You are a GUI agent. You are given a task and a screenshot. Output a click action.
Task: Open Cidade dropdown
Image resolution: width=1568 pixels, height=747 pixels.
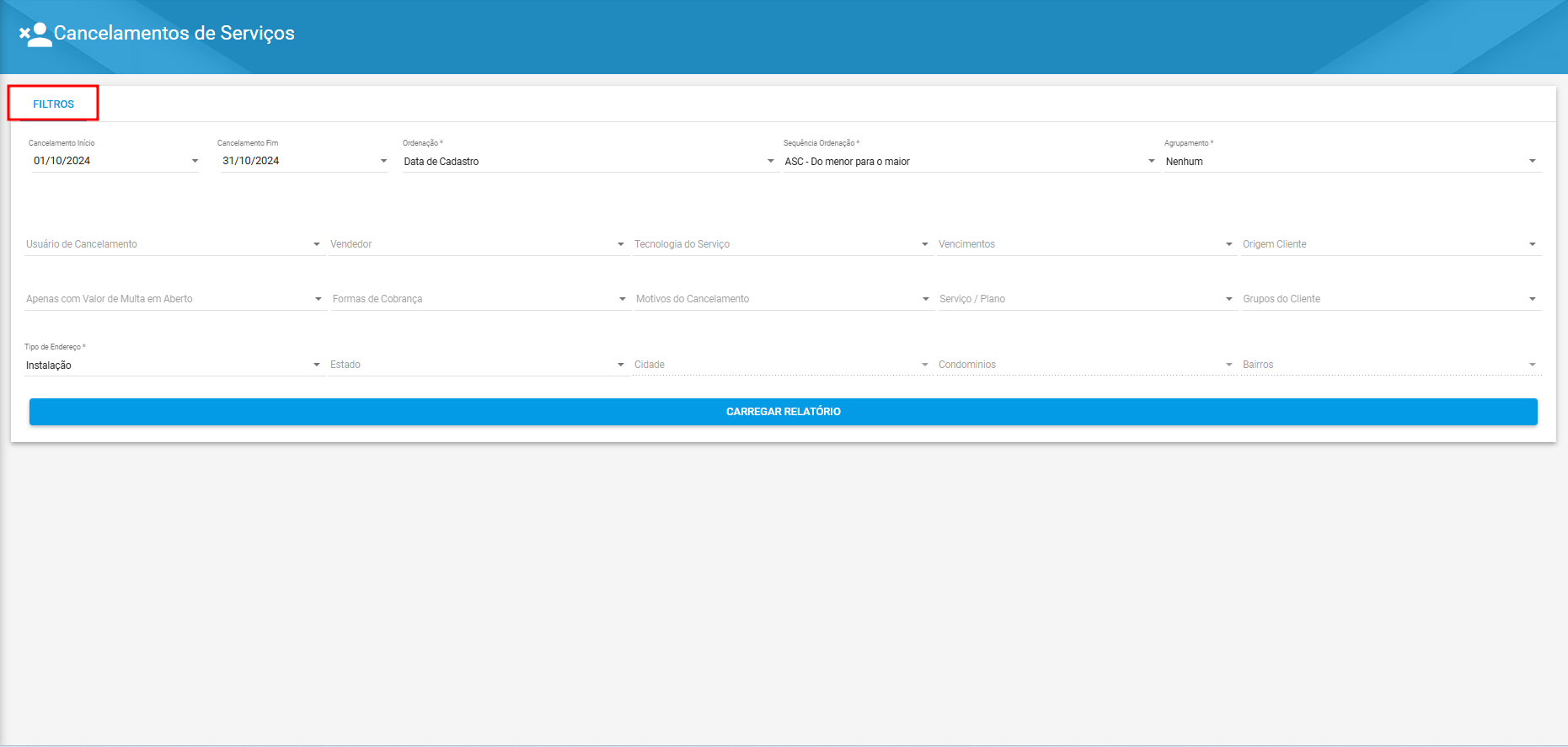[783, 365]
